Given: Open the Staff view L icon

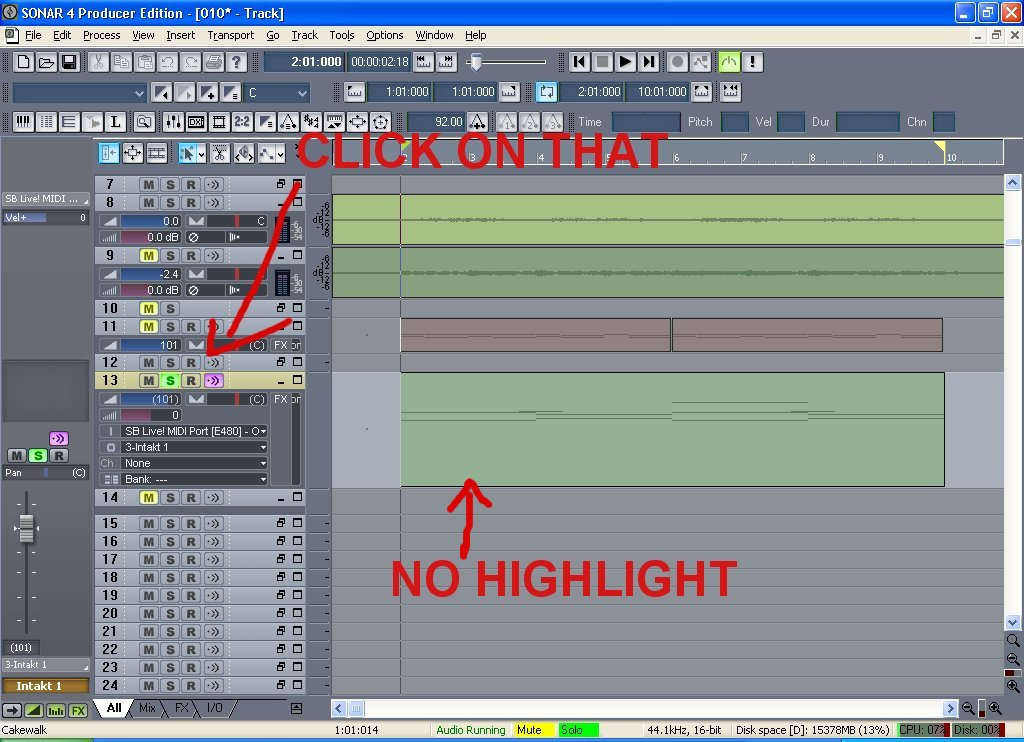Looking at the screenshot, I should (115, 121).
